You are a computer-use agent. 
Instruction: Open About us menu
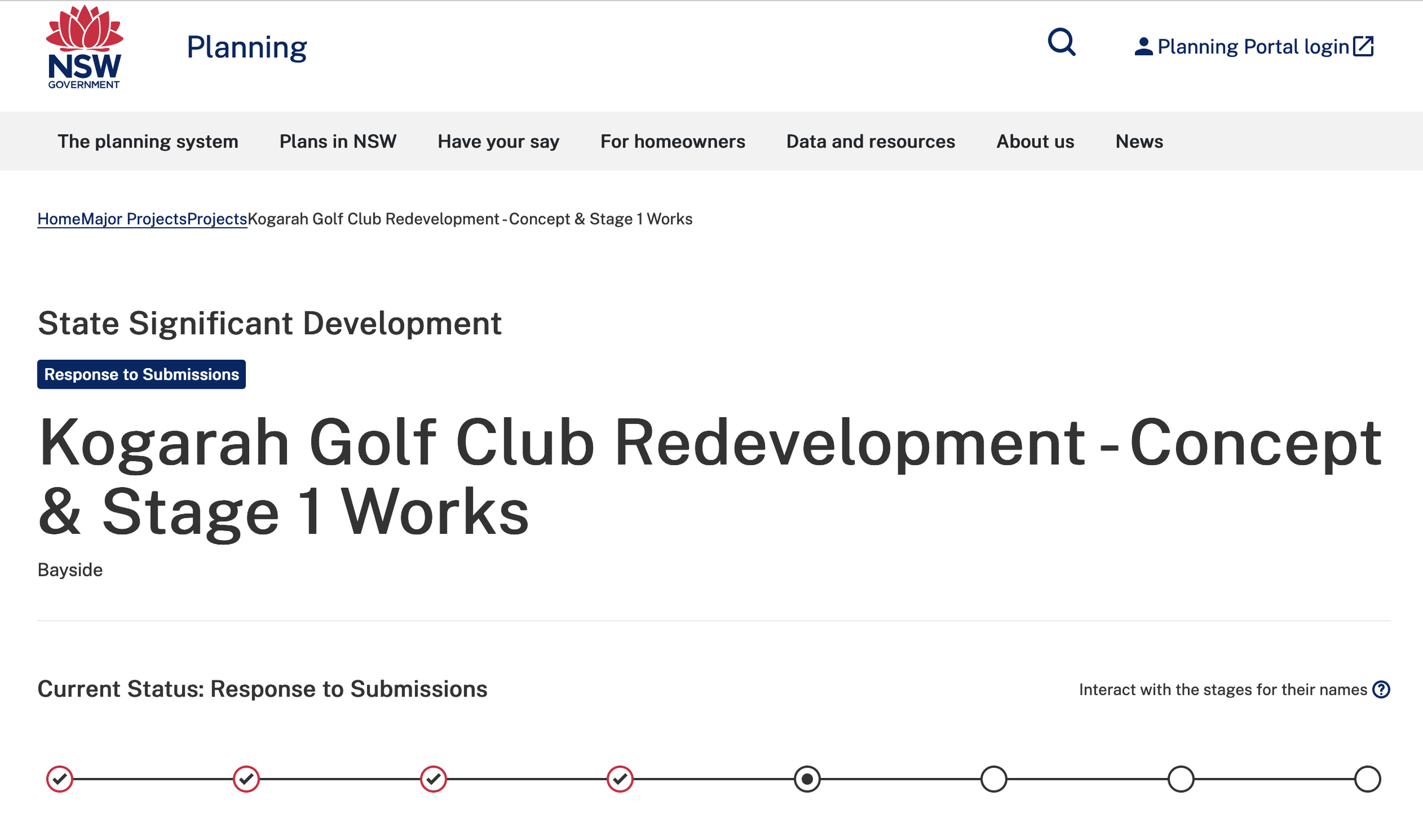[x=1035, y=141]
